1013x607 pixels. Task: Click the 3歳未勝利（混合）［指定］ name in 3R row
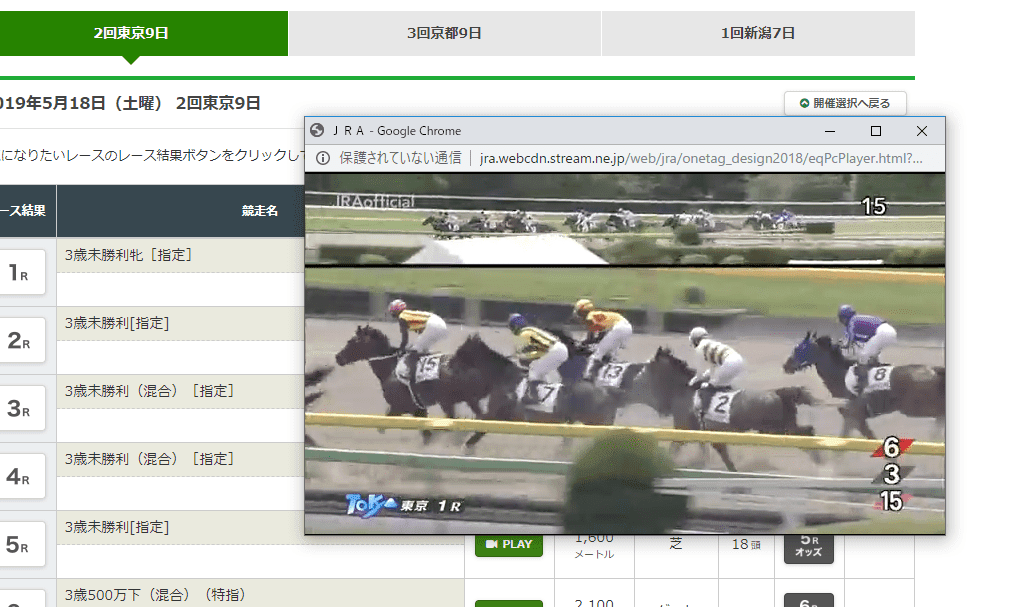[149, 391]
